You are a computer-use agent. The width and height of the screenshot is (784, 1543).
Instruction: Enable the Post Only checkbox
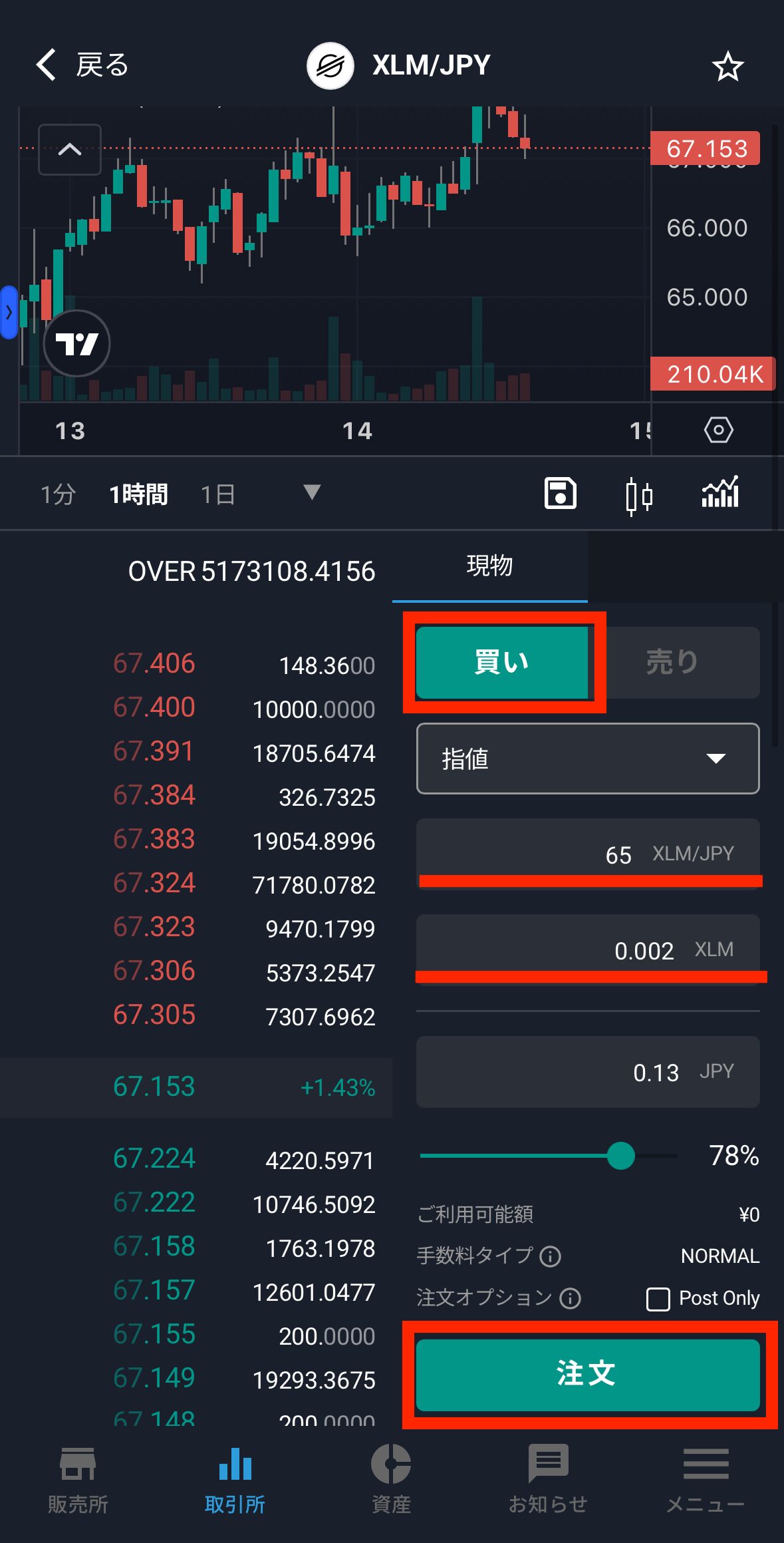(x=658, y=1299)
